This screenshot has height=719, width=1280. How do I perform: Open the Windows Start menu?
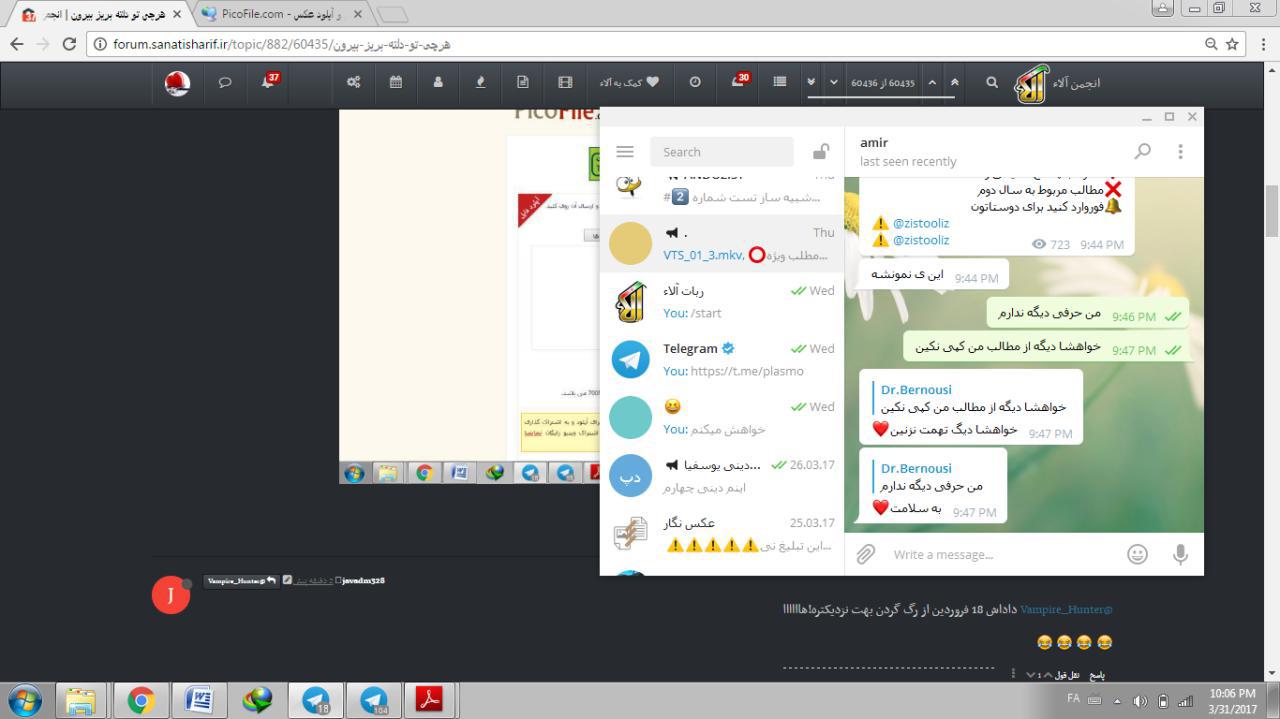pos(24,700)
